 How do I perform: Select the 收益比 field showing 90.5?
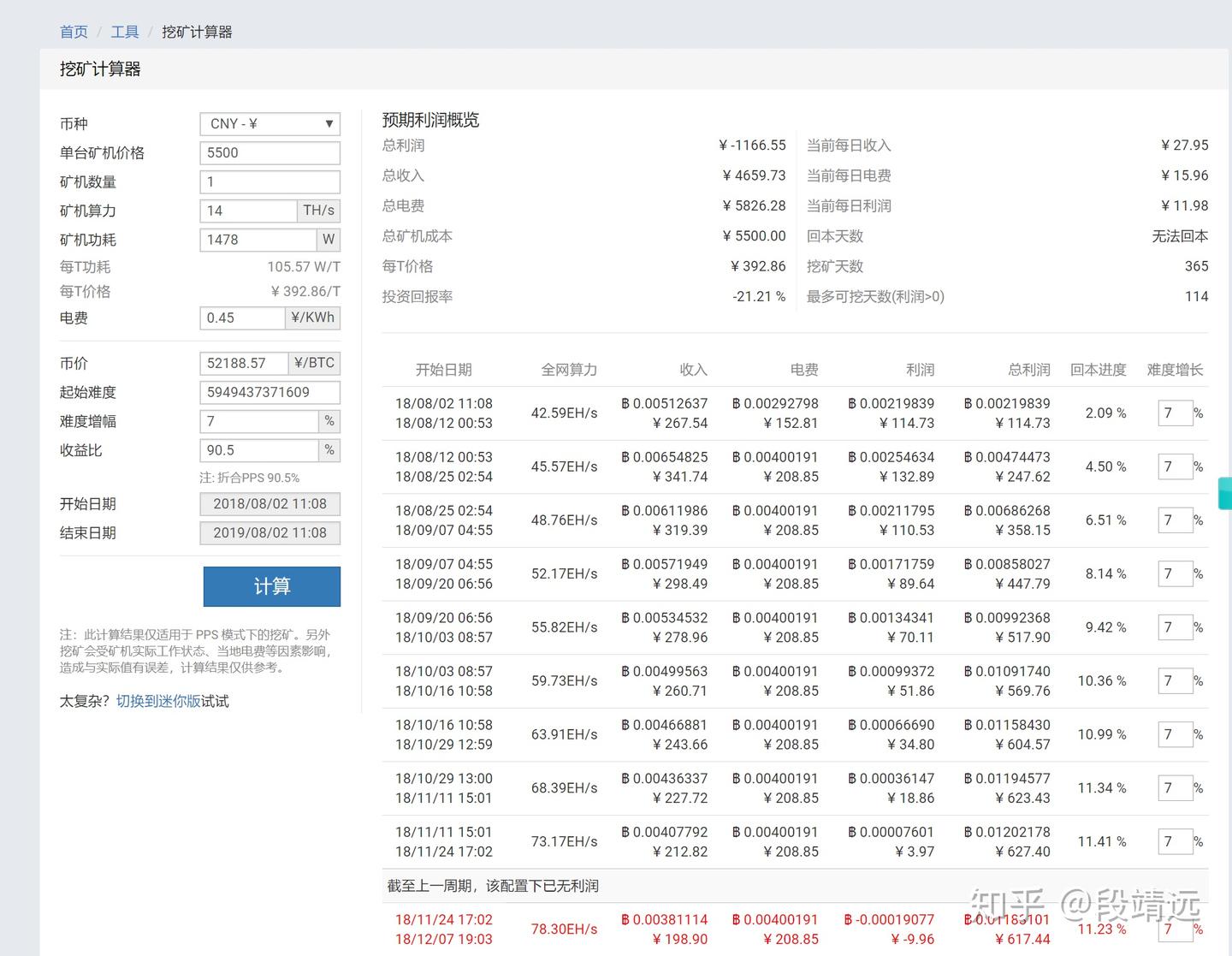click(259, 450)
